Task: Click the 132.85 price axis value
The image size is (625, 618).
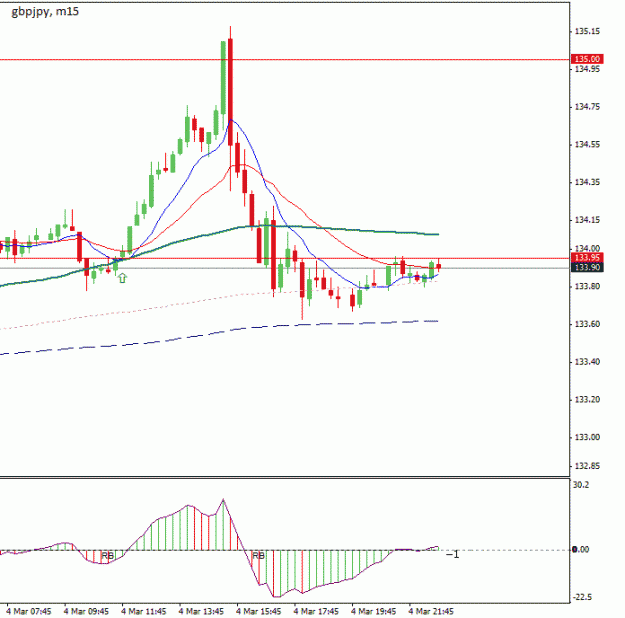Action: tap(587, 466)
